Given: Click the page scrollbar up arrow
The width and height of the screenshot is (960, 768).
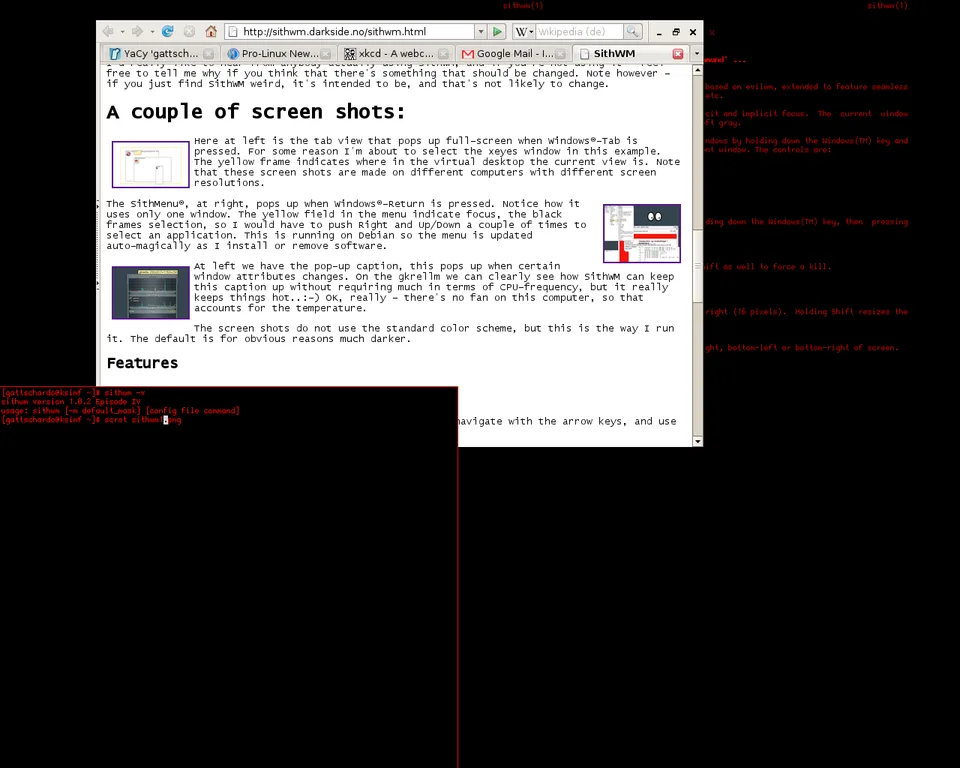Looking at the screenshot, I should tap(697, 70).
